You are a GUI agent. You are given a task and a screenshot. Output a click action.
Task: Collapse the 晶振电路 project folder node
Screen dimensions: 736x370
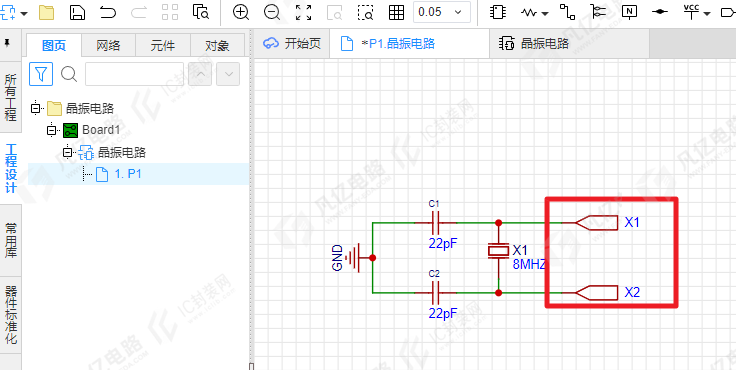[x=36, y=109]
